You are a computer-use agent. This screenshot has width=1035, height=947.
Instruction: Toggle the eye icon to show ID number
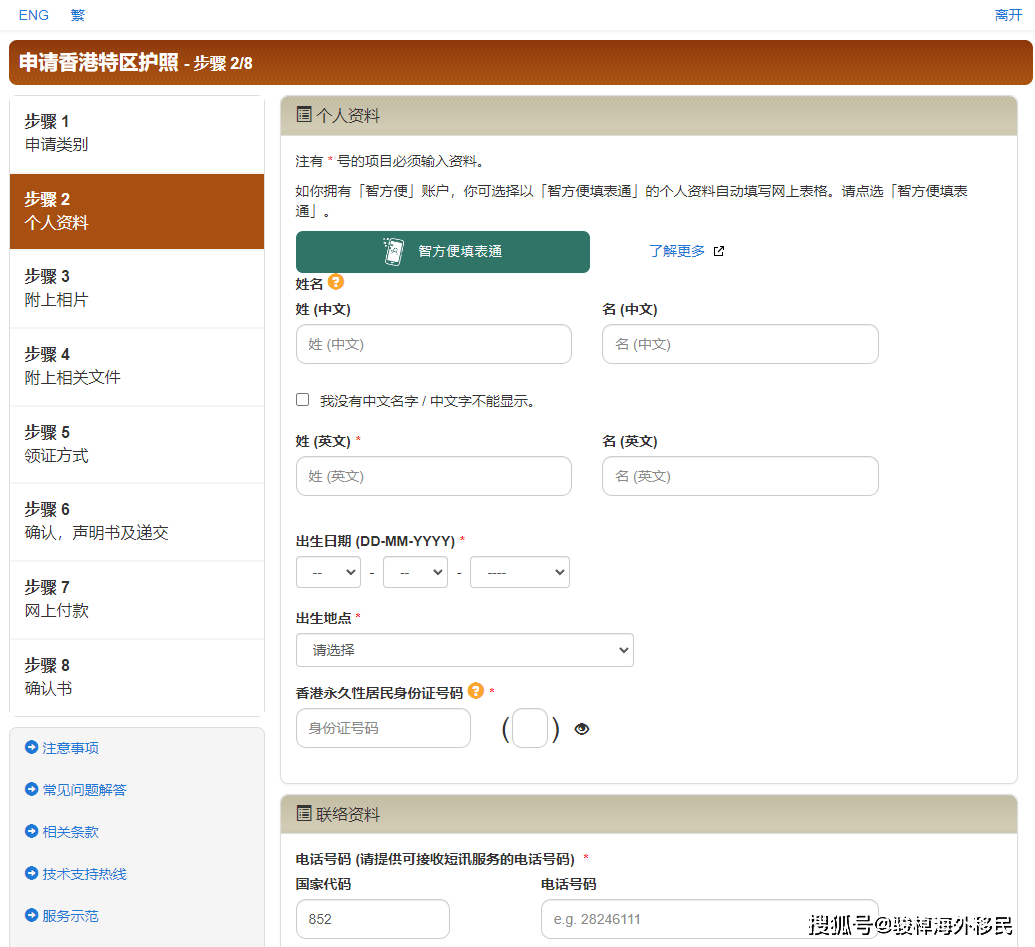click(582, 729)
